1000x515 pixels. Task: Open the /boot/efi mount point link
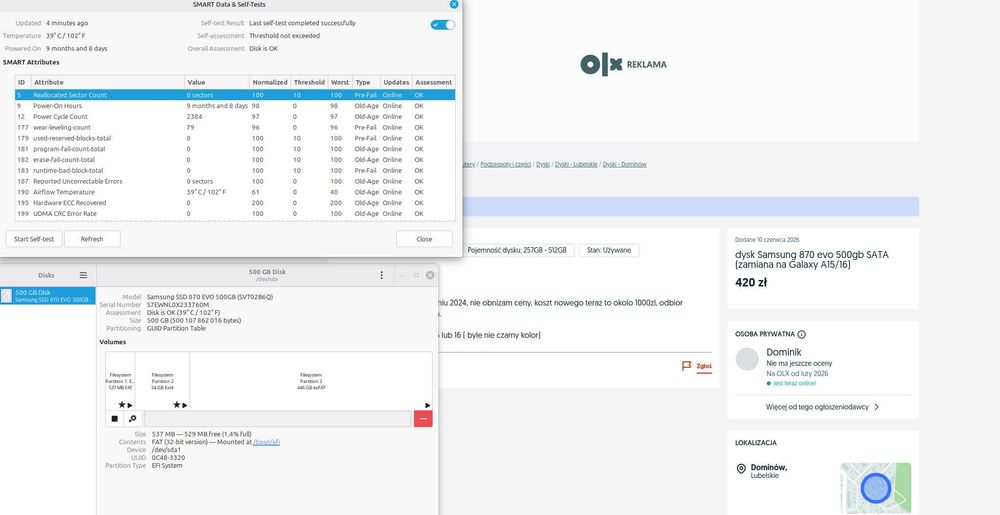click(x=267, y=442)
